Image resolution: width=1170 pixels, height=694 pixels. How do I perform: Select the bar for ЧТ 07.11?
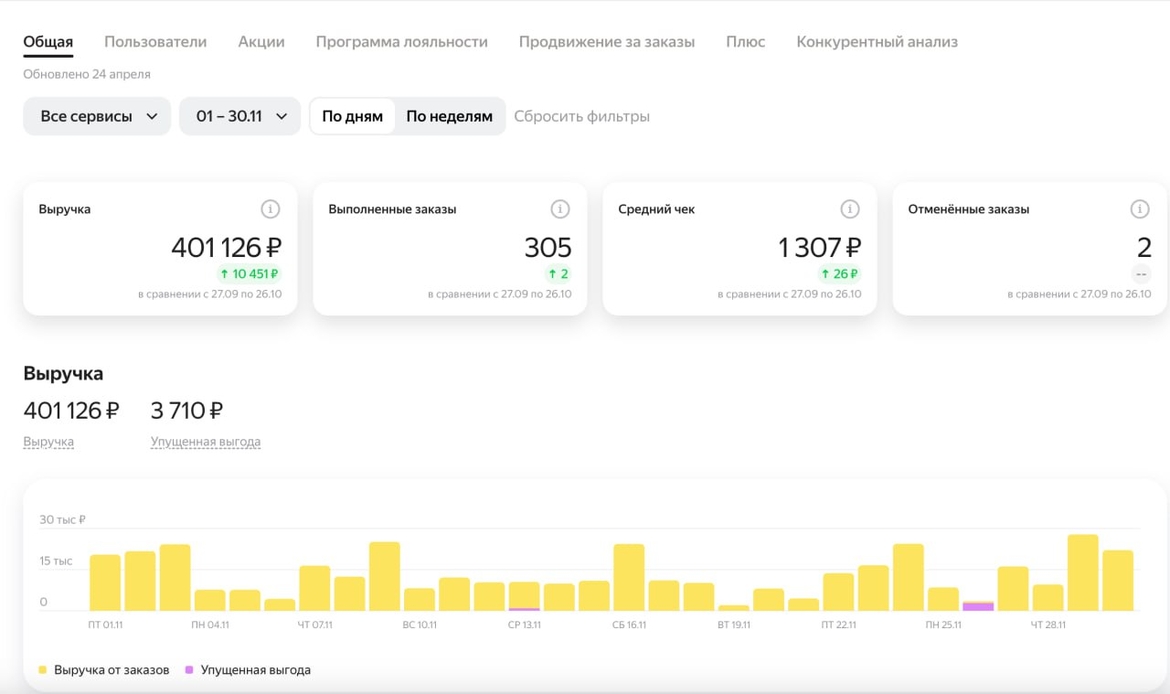pos(315,588)
